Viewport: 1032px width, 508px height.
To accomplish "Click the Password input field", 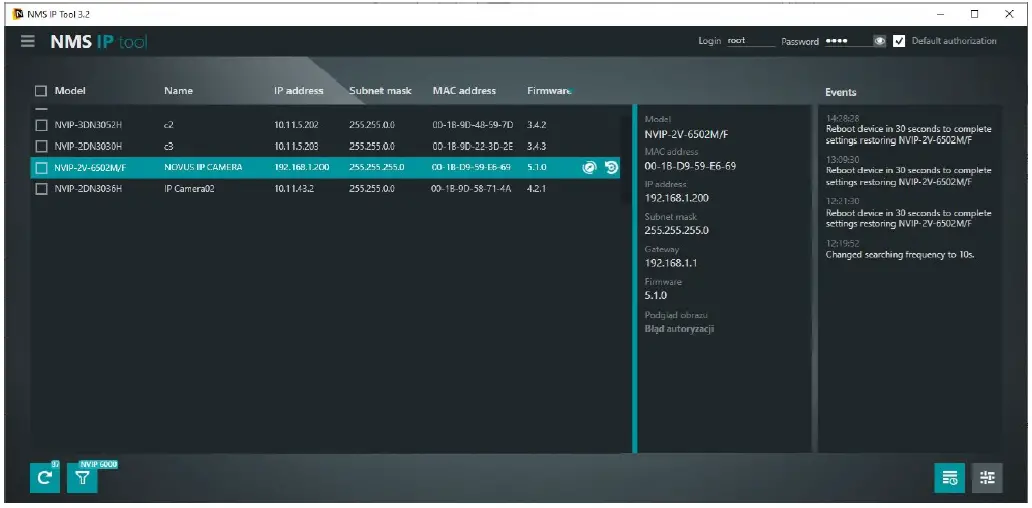I will pos(848,41).
